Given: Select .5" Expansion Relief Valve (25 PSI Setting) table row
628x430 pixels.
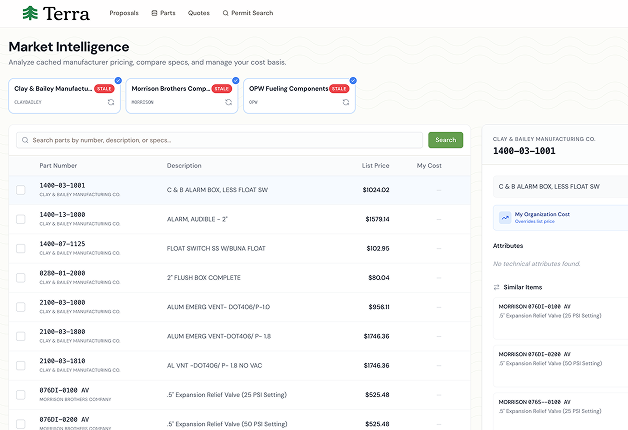Looking at the screenshot, I should (x=240, y=395).
